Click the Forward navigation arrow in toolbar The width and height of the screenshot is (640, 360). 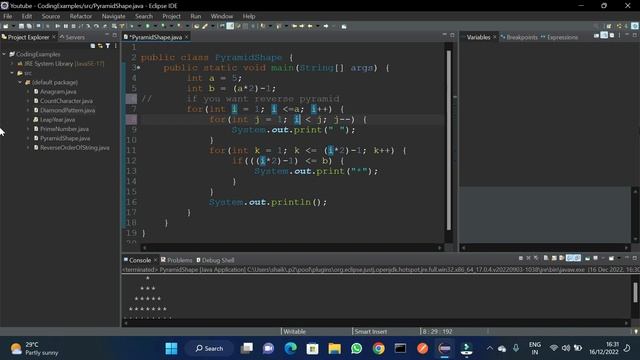pos(326,26)
